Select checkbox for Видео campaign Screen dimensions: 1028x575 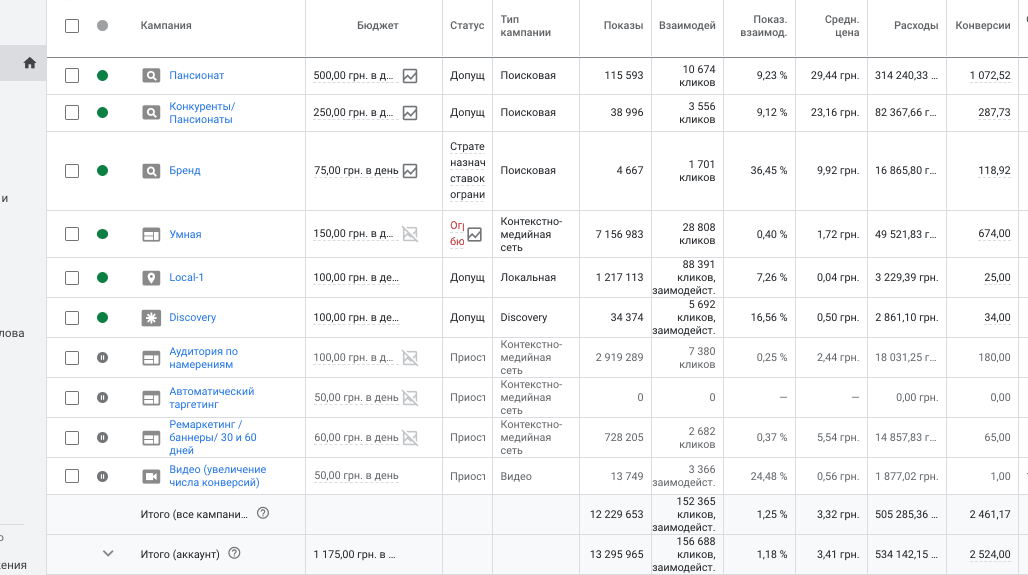pos(72,476)
